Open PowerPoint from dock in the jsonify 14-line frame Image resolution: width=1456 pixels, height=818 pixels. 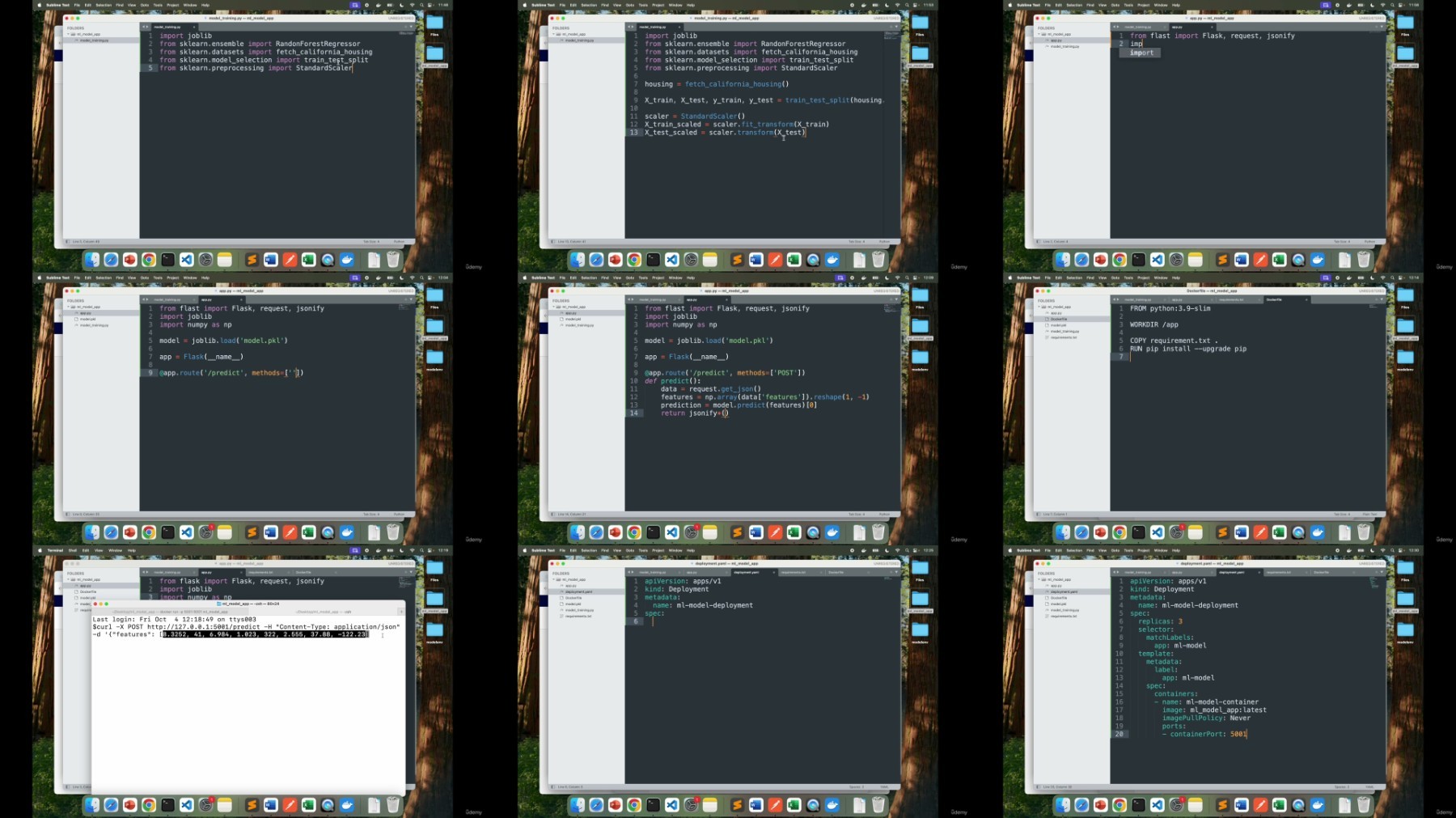pyautogui.click(x=615, y=532)
